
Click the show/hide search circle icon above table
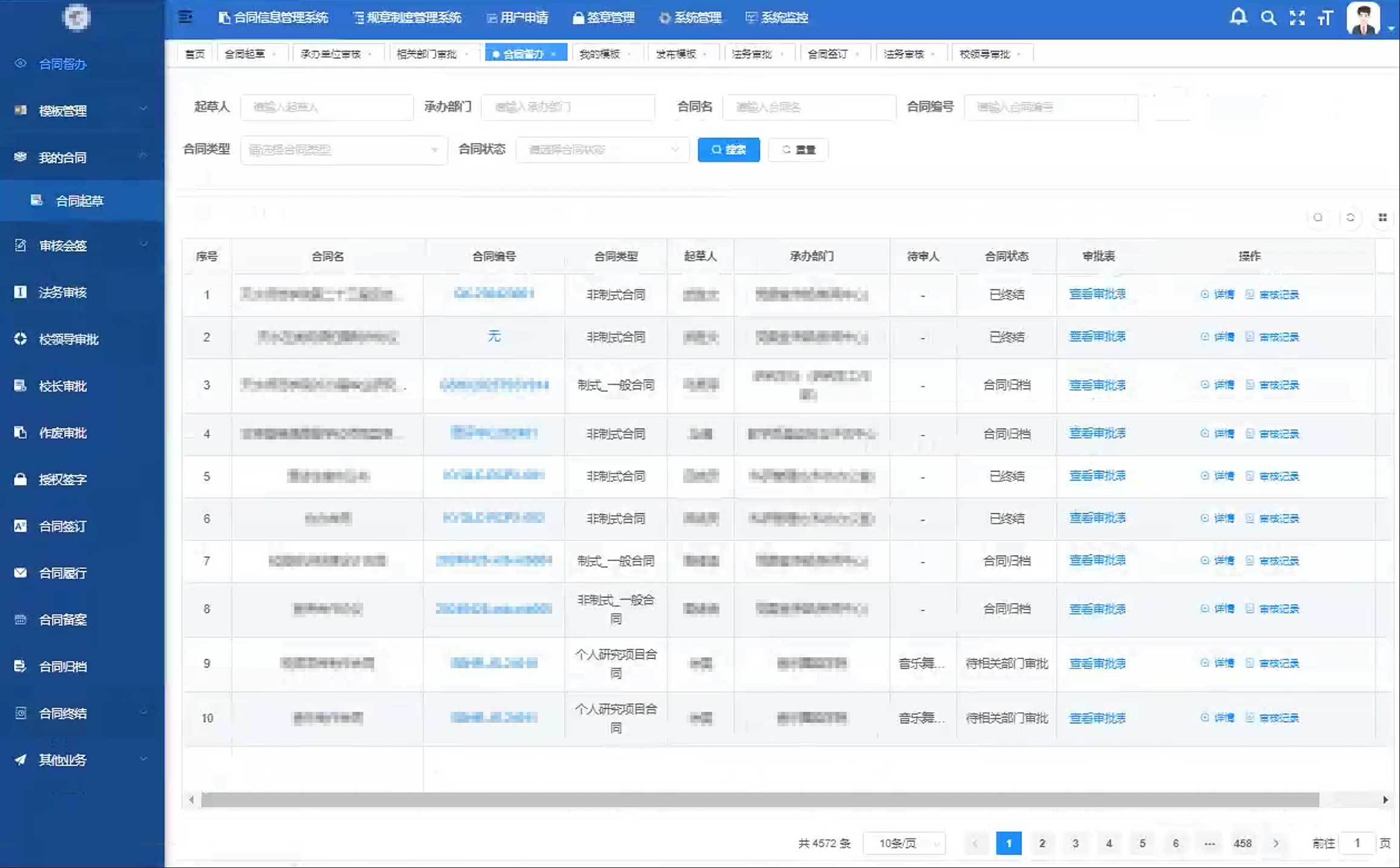1318,217
